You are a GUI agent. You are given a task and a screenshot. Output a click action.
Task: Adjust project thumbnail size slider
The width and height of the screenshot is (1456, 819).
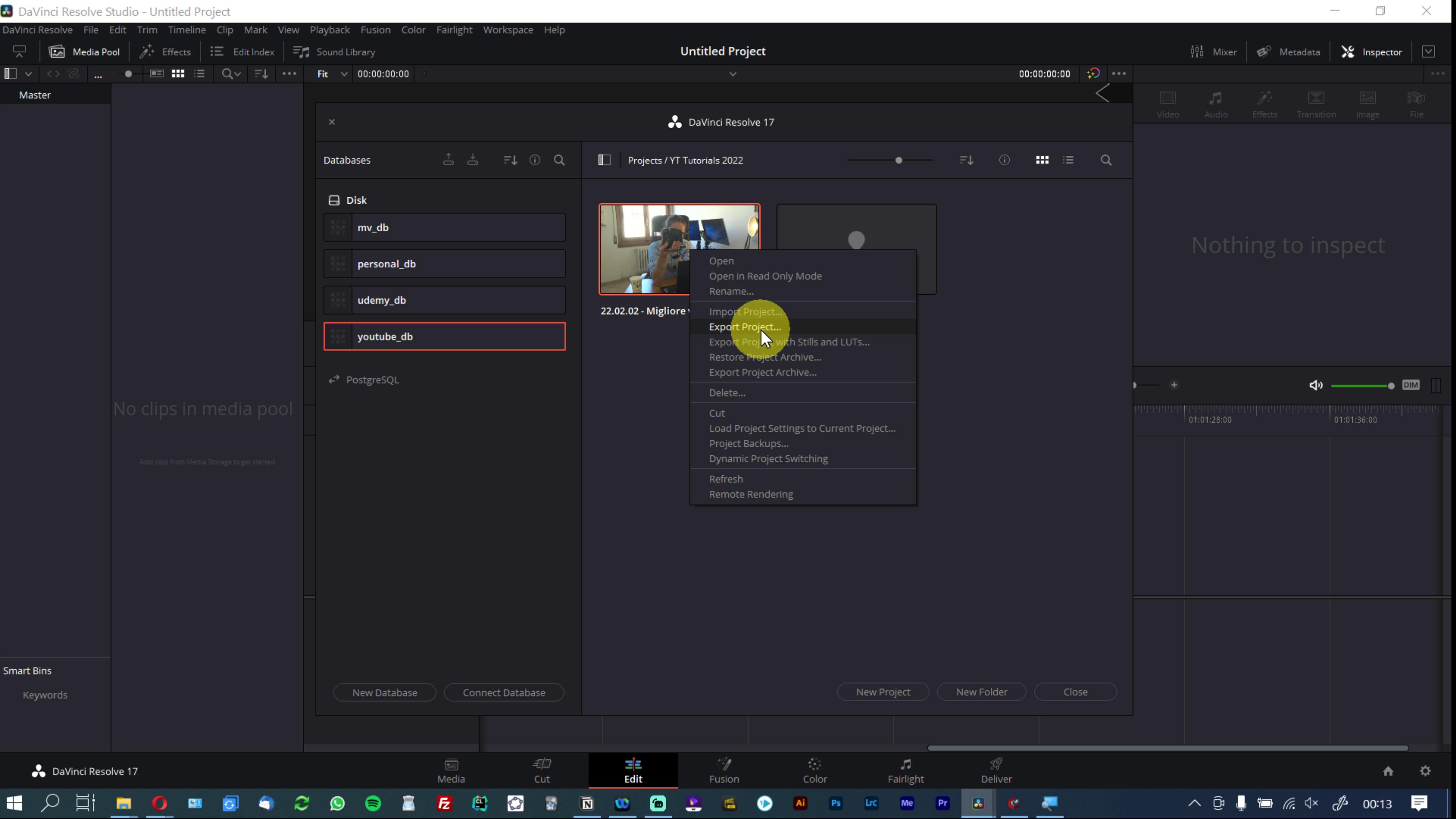point(899,160)
